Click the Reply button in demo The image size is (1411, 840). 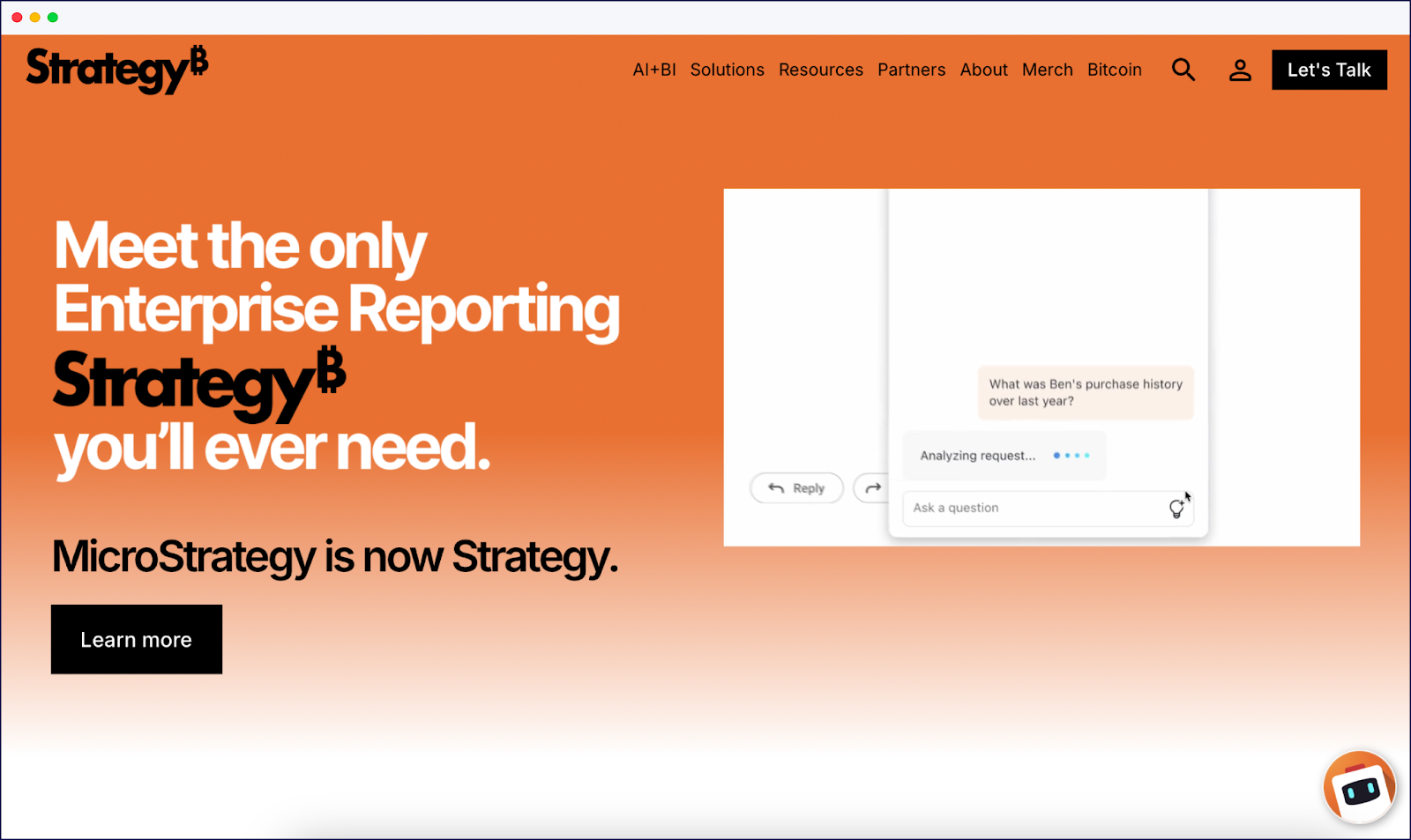pyautogui.click(x=796, y=488)
